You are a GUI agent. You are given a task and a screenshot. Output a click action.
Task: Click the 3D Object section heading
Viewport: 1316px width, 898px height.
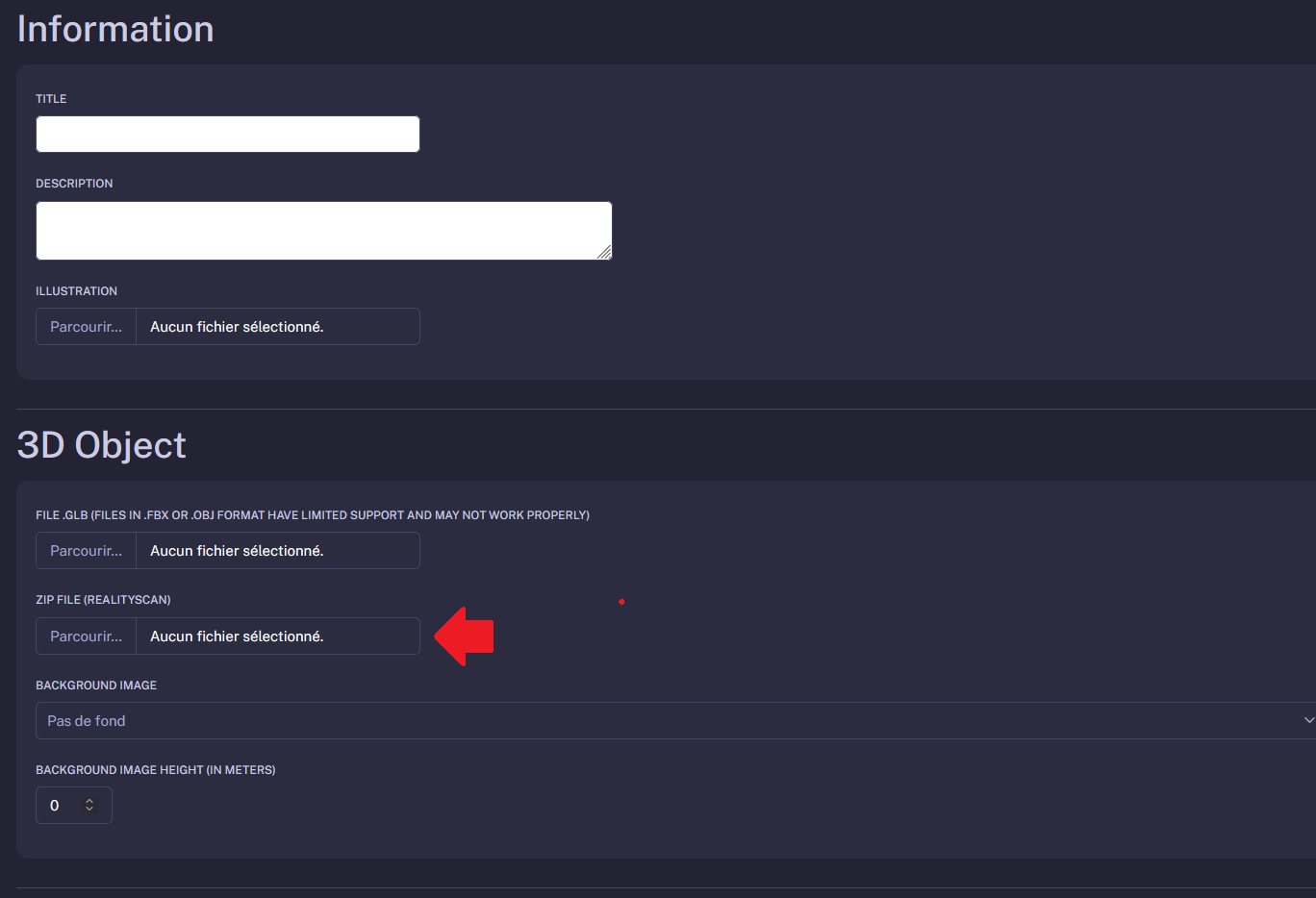[x=102, y=445]
